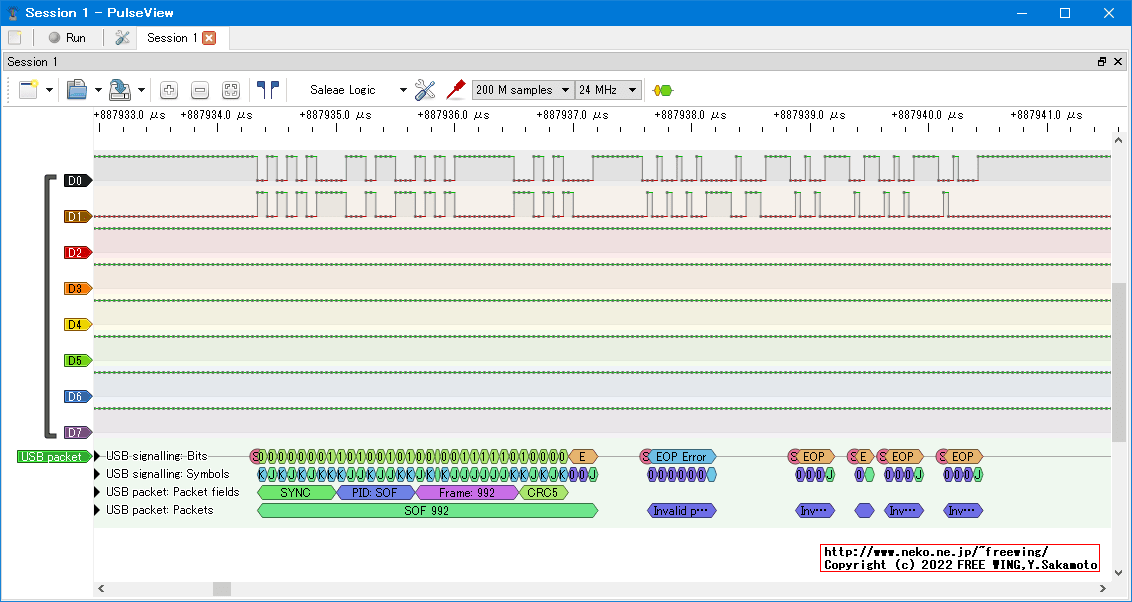Zoom in on the waveform

tap(169, 90)
